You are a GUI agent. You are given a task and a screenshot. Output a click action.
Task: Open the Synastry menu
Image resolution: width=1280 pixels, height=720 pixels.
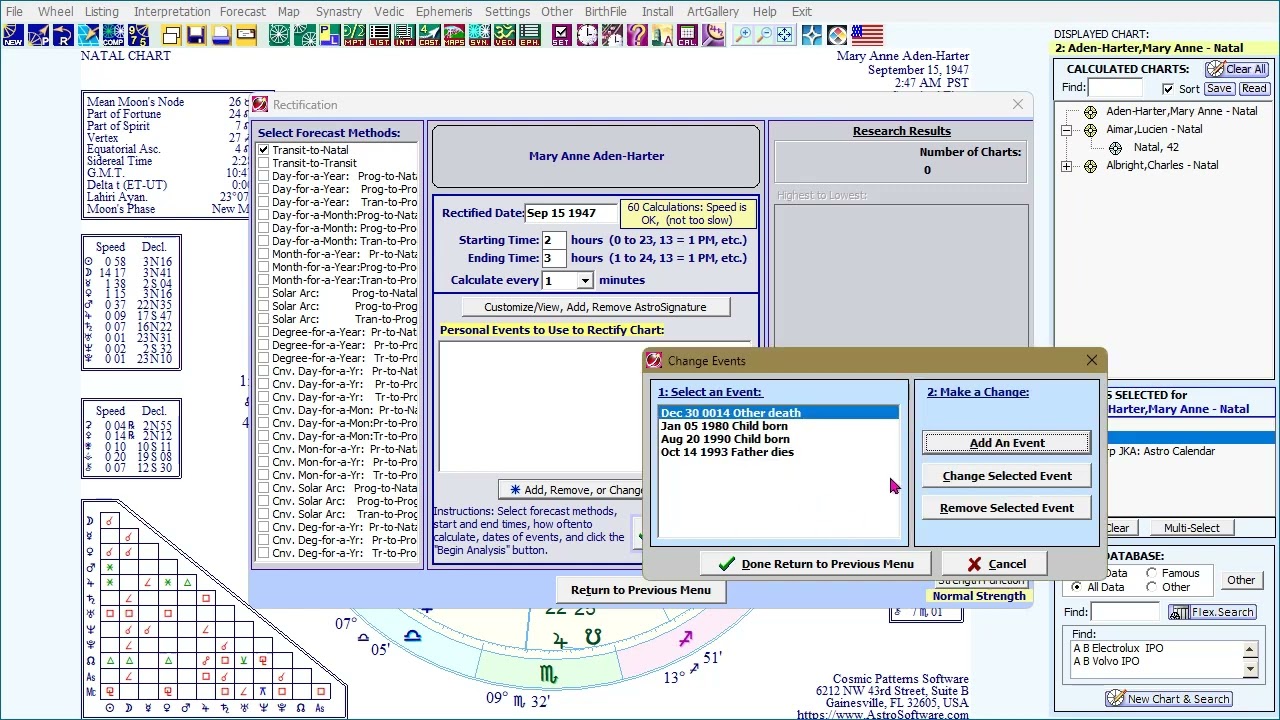click(339, 11)
